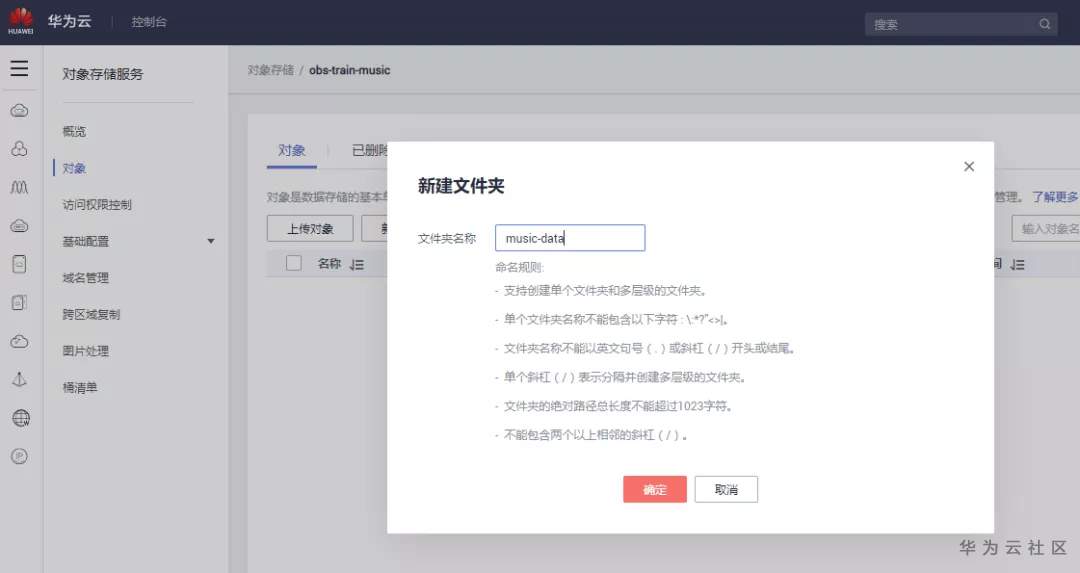Open the cloud disk sidebar icon below the wave icon

19,226
